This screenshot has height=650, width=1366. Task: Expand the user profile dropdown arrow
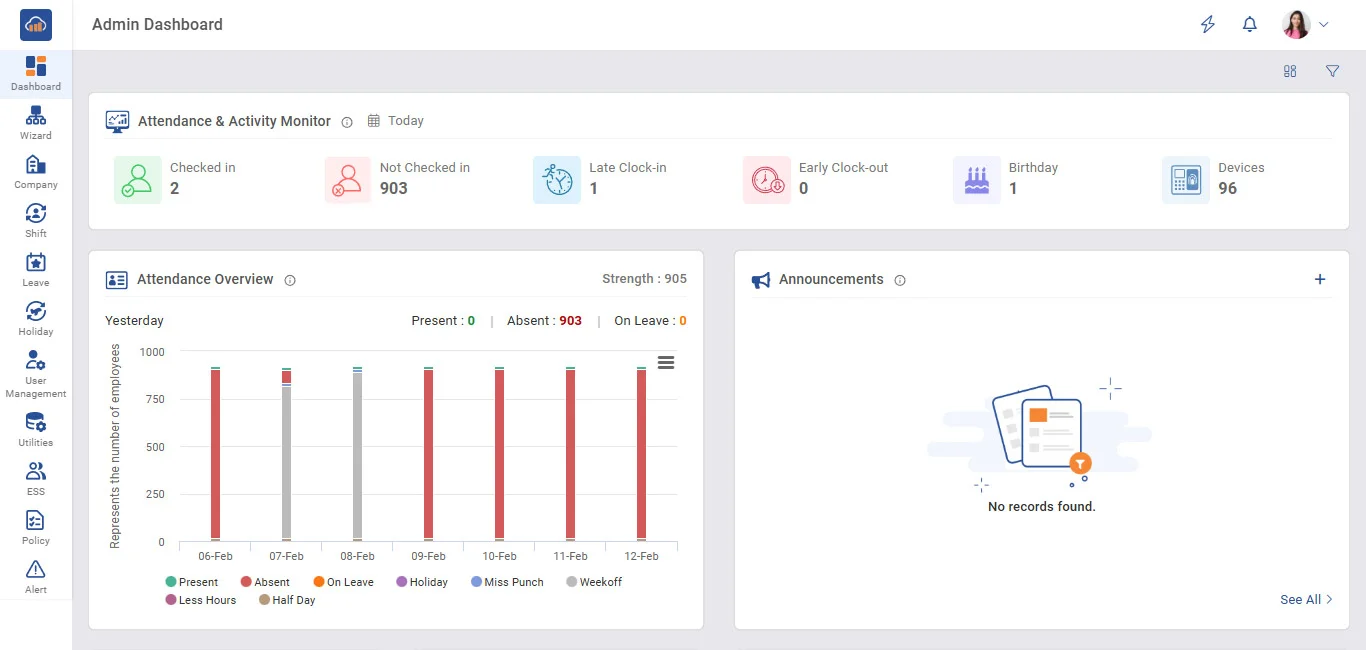point(1324,25)
